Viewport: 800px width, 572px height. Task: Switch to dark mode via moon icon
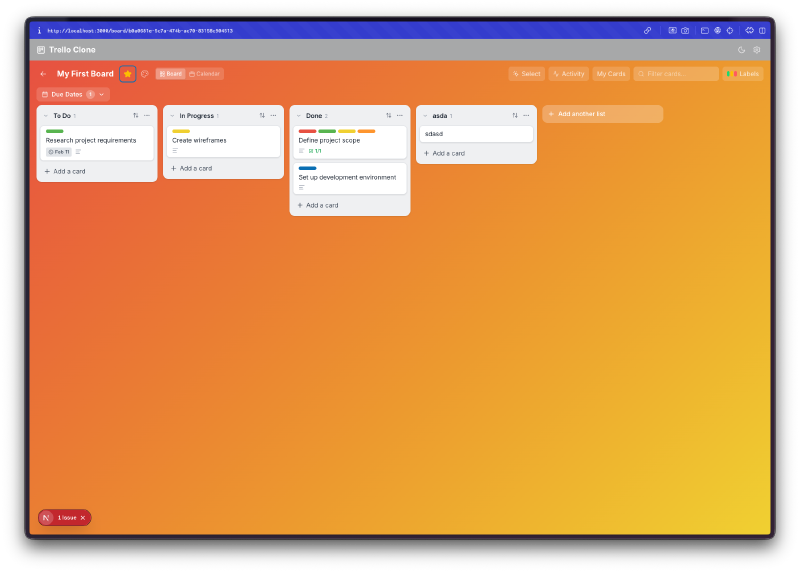742,50
